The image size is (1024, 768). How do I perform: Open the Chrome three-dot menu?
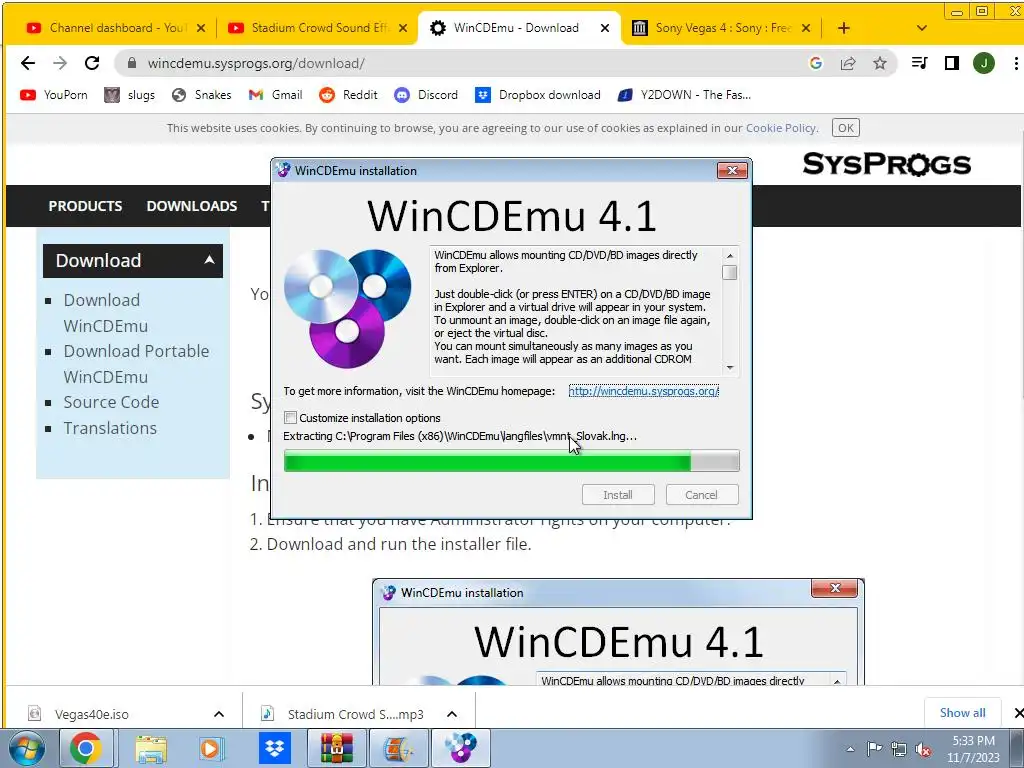pos(1016,63)
